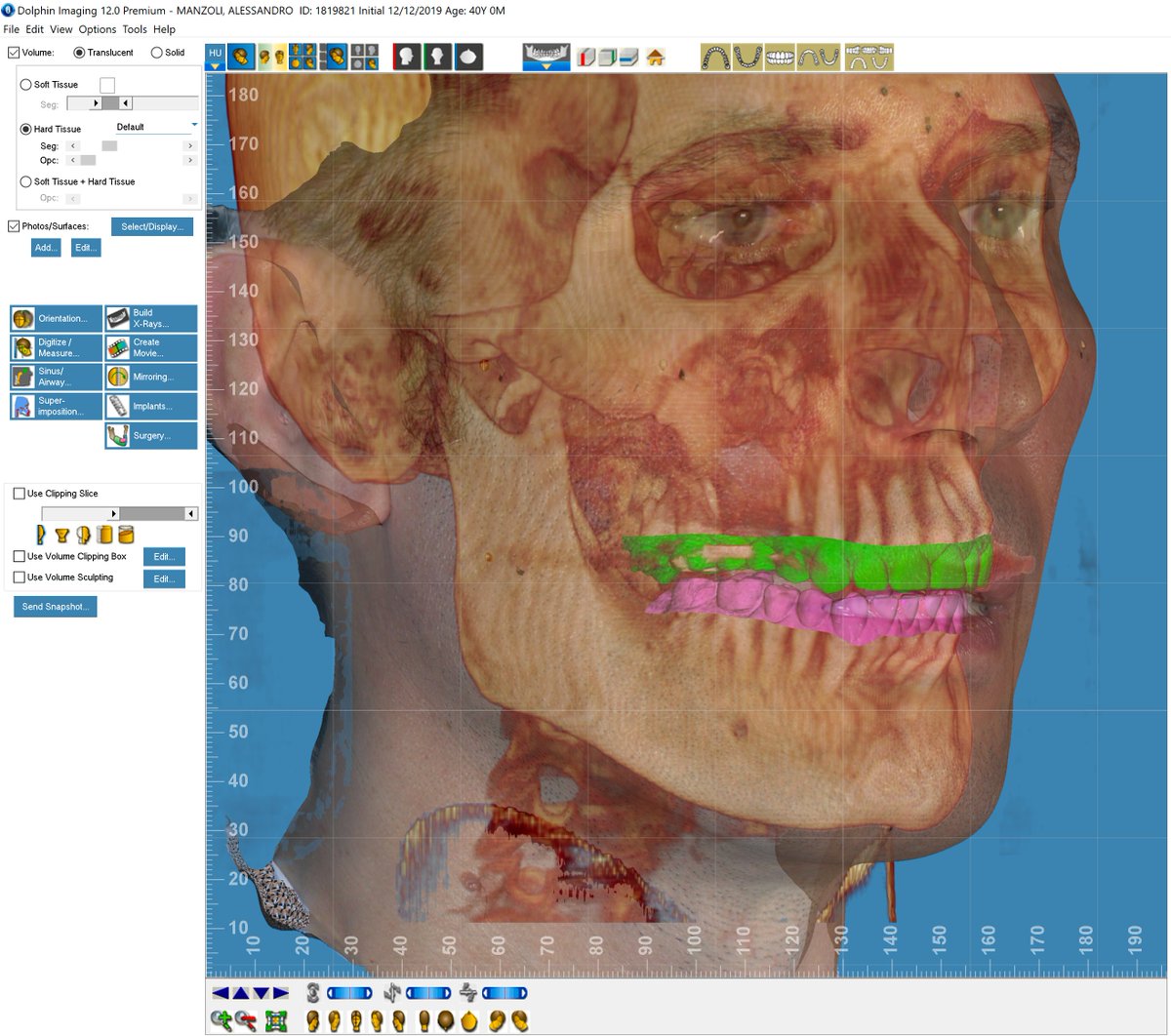
Task: Select the blue axial clipping plane icon
Action: click(628, 57)
